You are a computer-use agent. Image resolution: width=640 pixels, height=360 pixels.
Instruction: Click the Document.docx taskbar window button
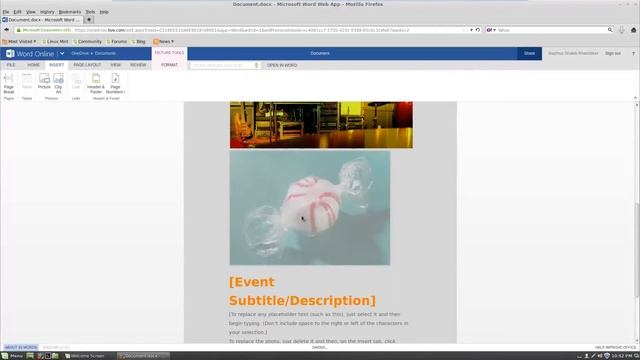(143, 356)
